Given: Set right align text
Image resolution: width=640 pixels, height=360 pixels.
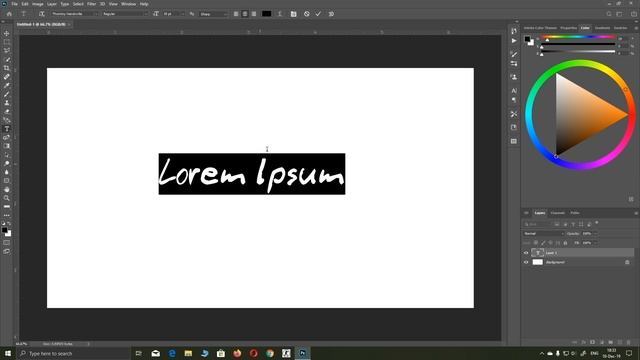Looking at the screenshot, I should coord(254,14).
